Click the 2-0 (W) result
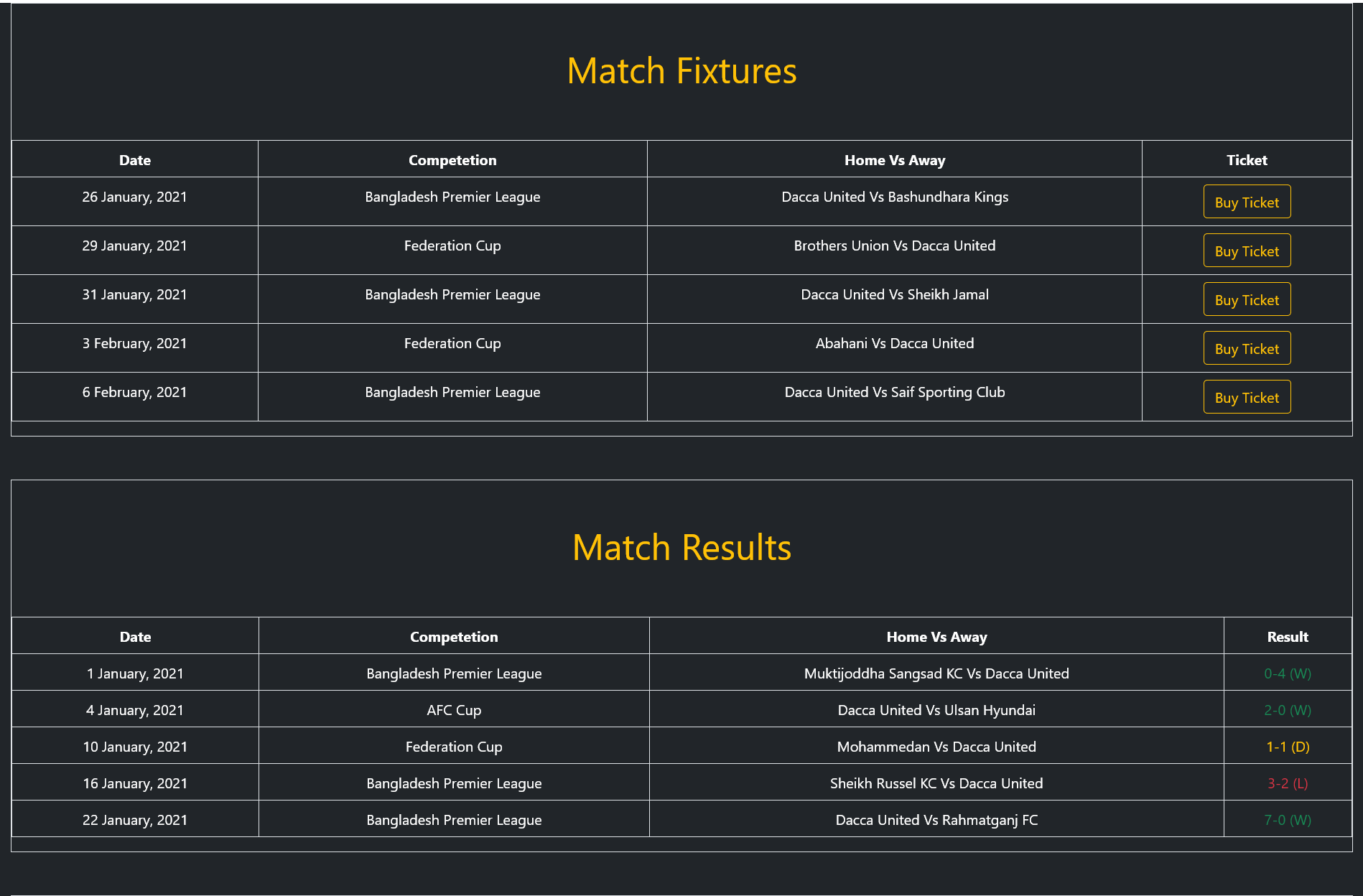Image resolution: width=1363 pixels, height=896 pixels. click(x=1288, y=710)
